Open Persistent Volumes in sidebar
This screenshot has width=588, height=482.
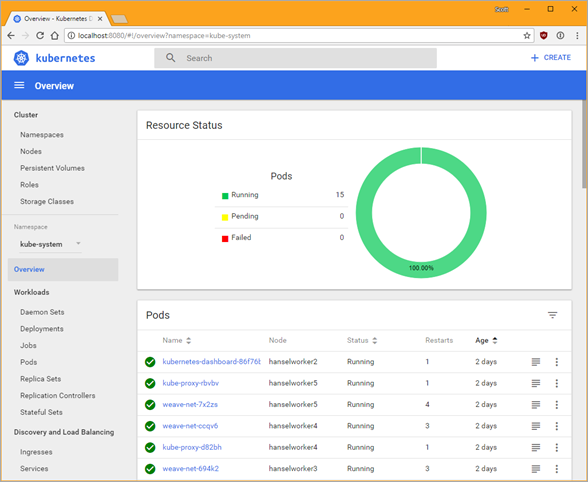52,168
